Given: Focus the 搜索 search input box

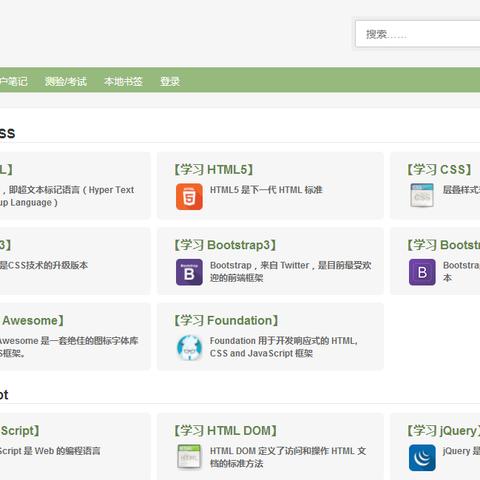Looking at the screenshot, I should coord(417,34).
